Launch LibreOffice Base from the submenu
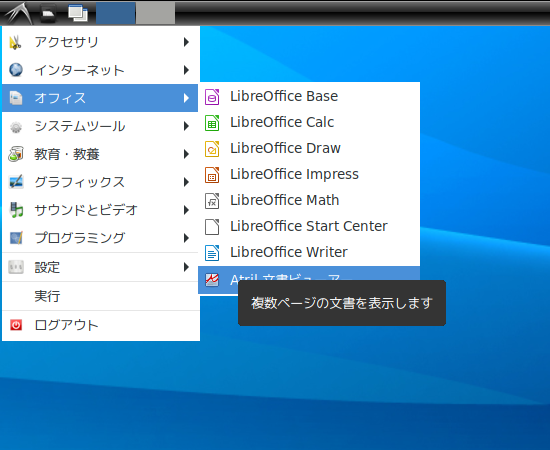The image size is (550, 450). point(309,97)
